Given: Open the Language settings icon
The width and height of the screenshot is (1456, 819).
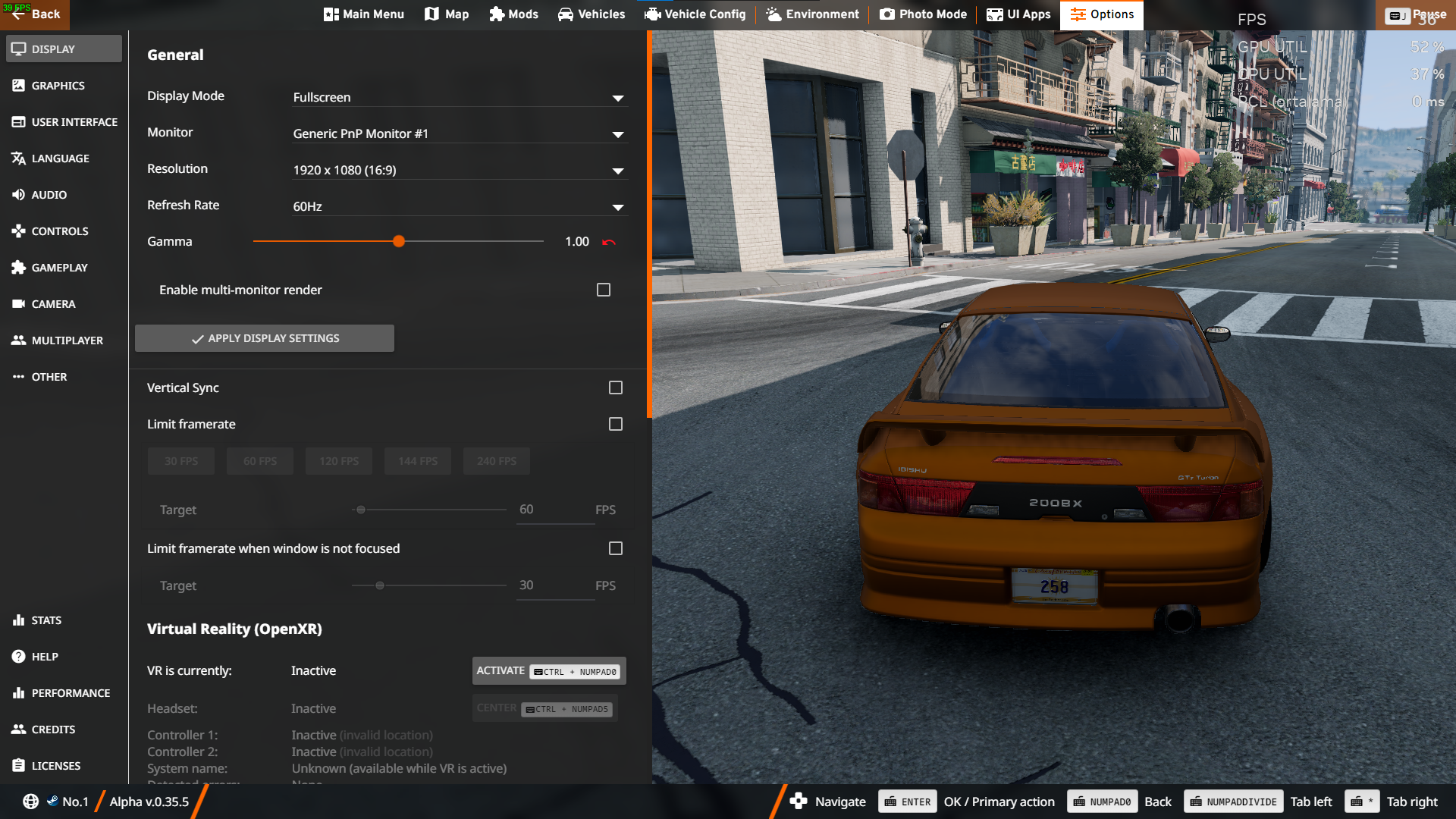Looking at the screenshot, I should coord(19,158).
